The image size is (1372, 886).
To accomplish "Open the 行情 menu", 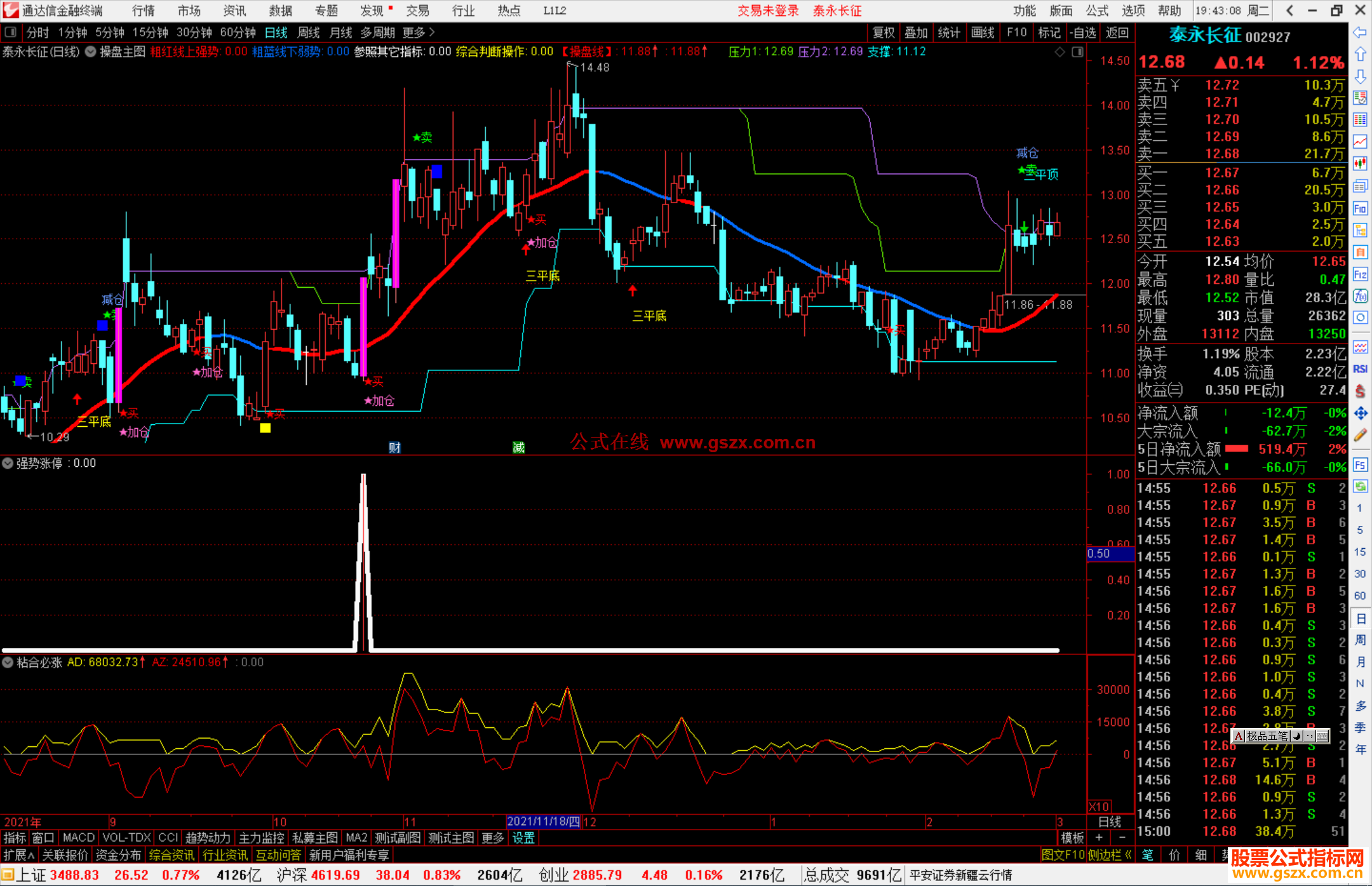I will point(144,11).
